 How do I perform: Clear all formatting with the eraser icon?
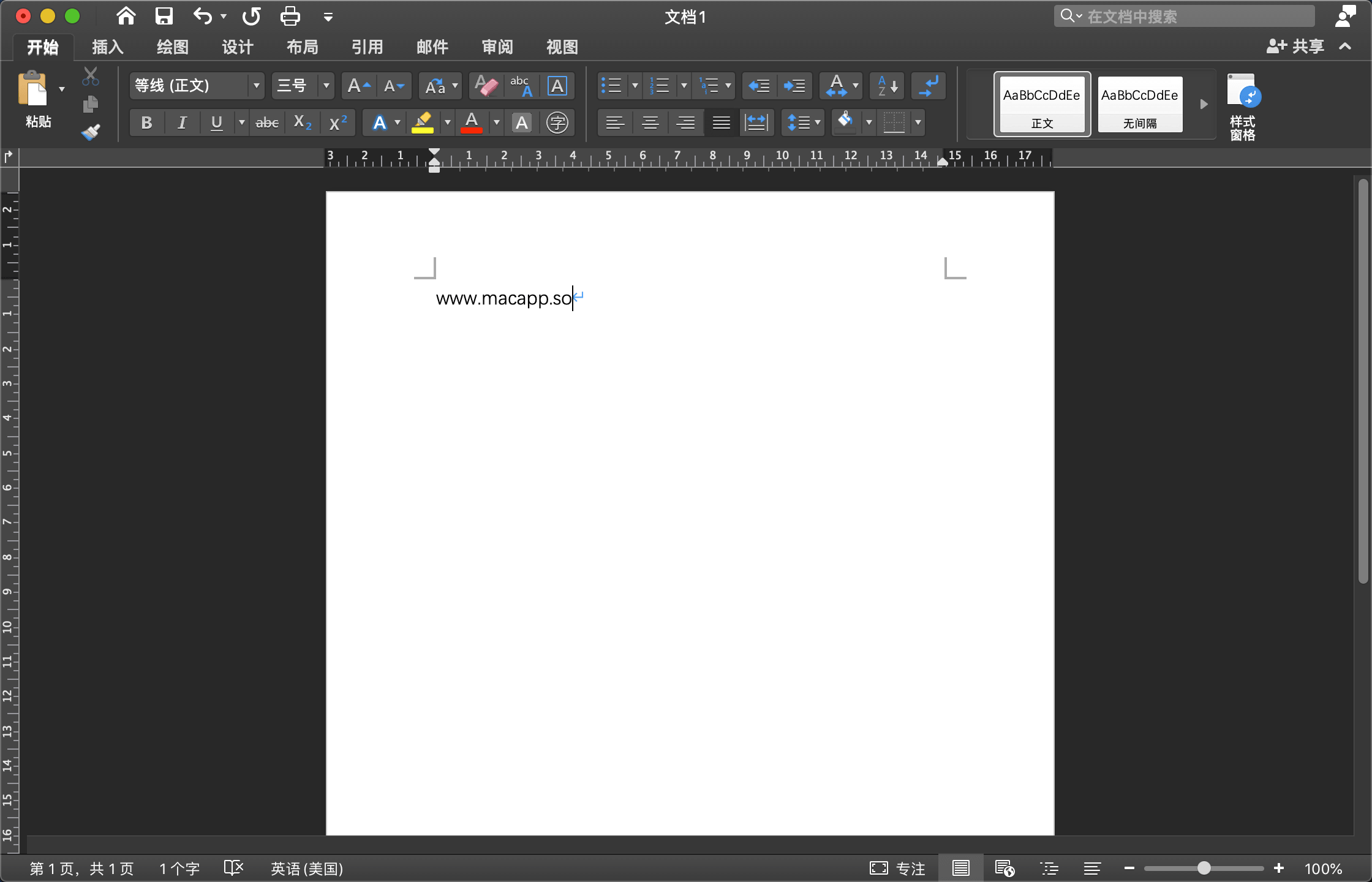486,86
